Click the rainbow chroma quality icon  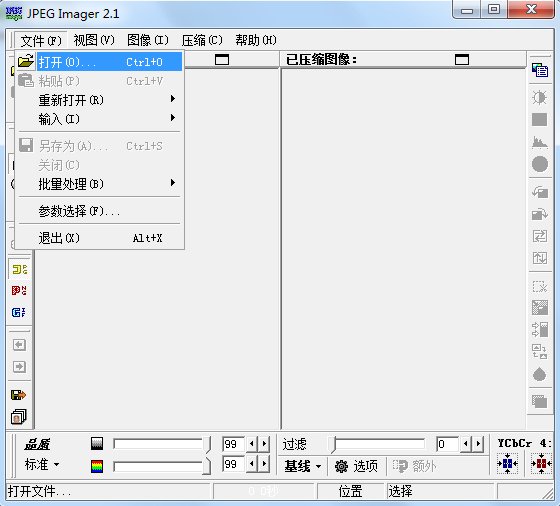pyautogui.click(x=97, y=466)
